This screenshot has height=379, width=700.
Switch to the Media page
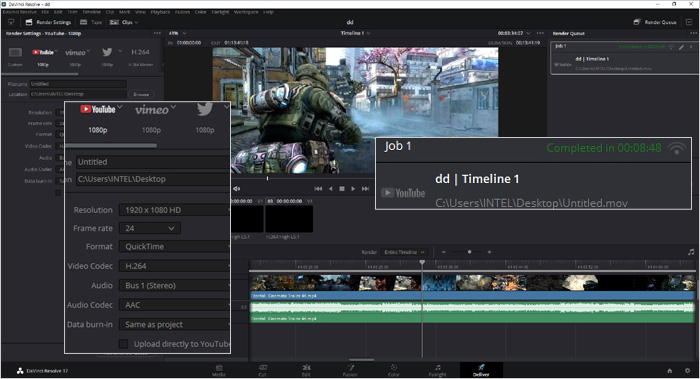pos(219,371)
